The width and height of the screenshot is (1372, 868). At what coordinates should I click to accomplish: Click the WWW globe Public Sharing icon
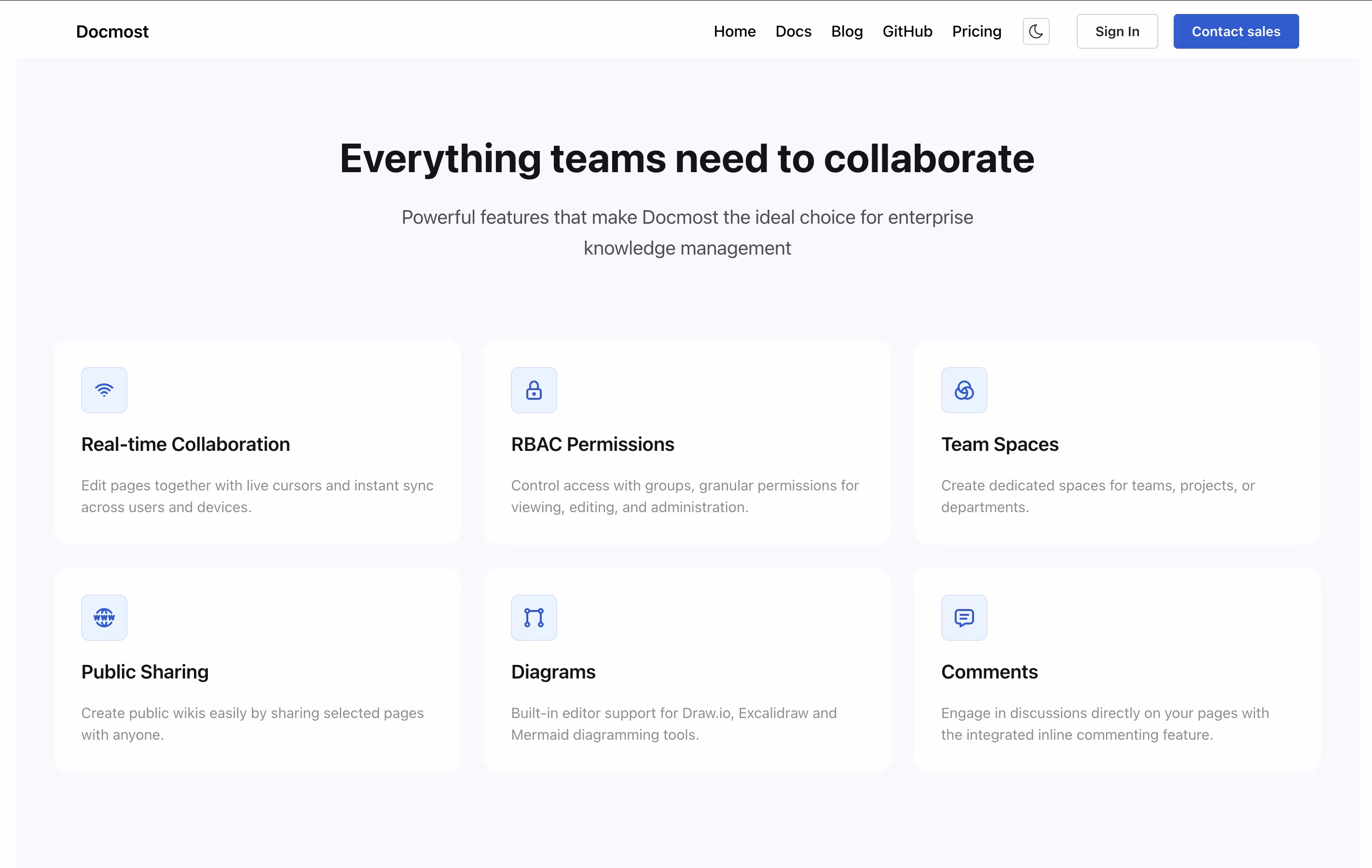click(x=104, y=617)
